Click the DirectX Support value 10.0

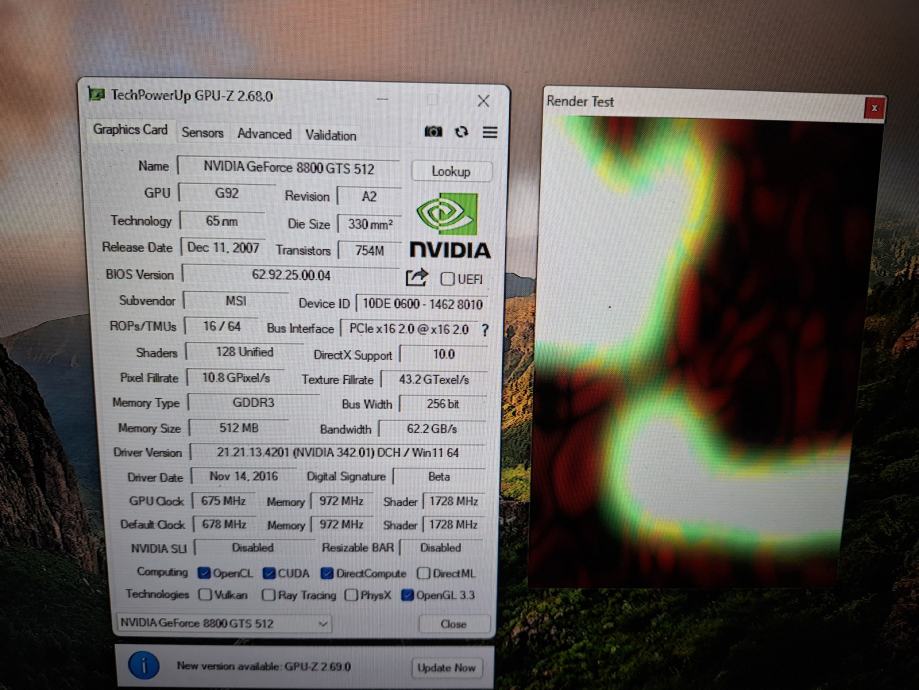coord(444,354)
